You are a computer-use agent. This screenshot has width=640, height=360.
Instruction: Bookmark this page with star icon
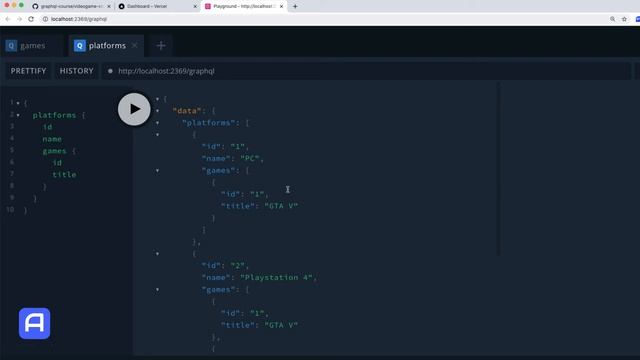coord(624,19)
